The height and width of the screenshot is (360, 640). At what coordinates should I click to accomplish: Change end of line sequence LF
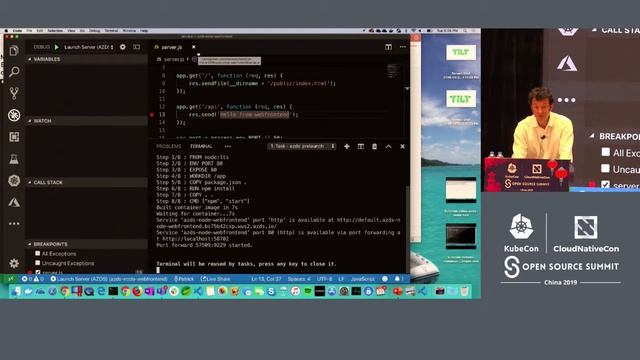point(341,279)
